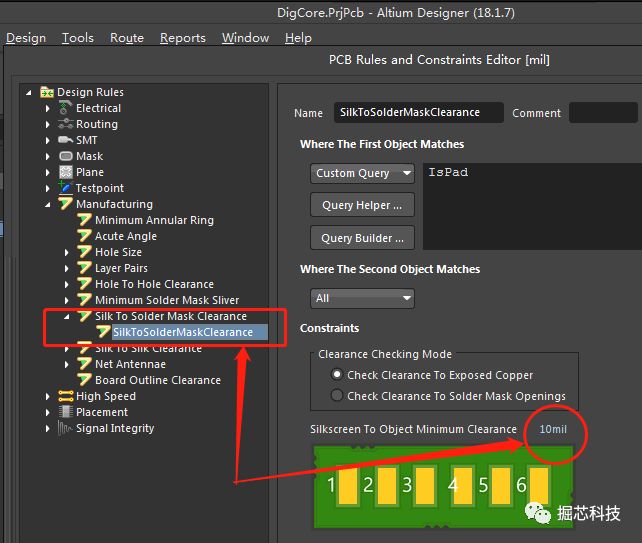
Task: Expand the Mask rules node
Action: point(47,156)
